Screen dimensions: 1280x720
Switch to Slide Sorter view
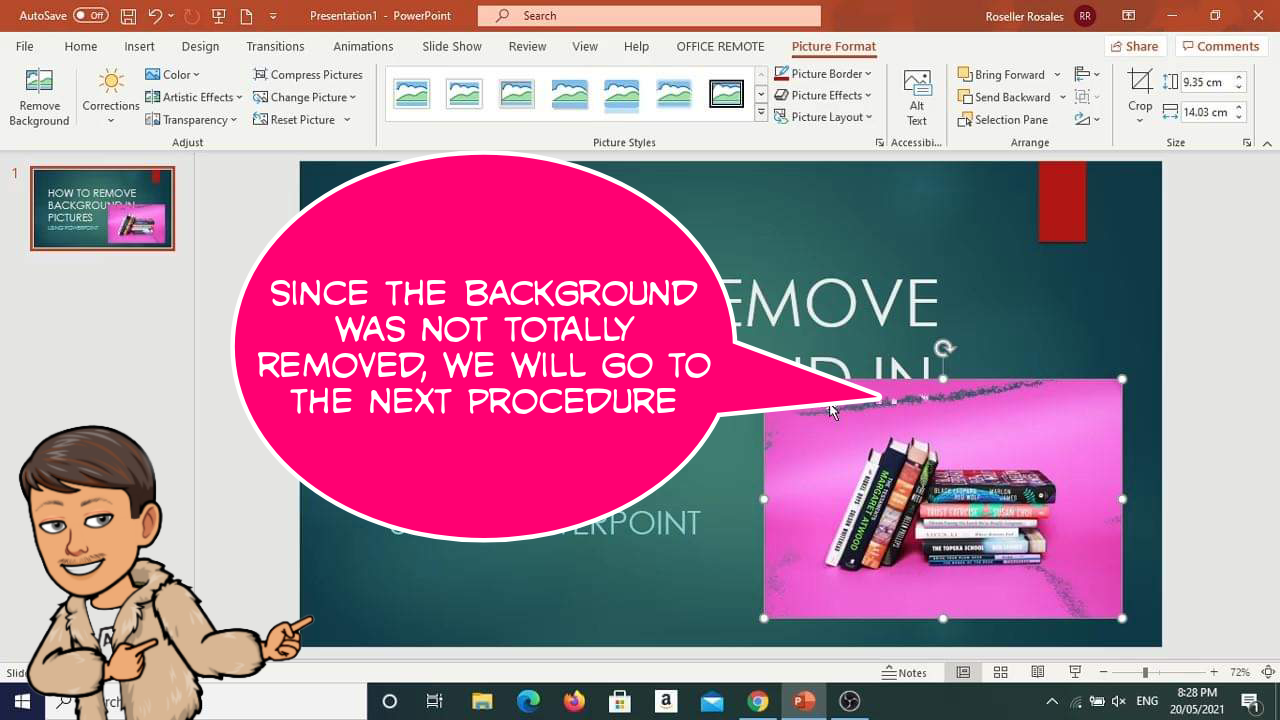1000,671
